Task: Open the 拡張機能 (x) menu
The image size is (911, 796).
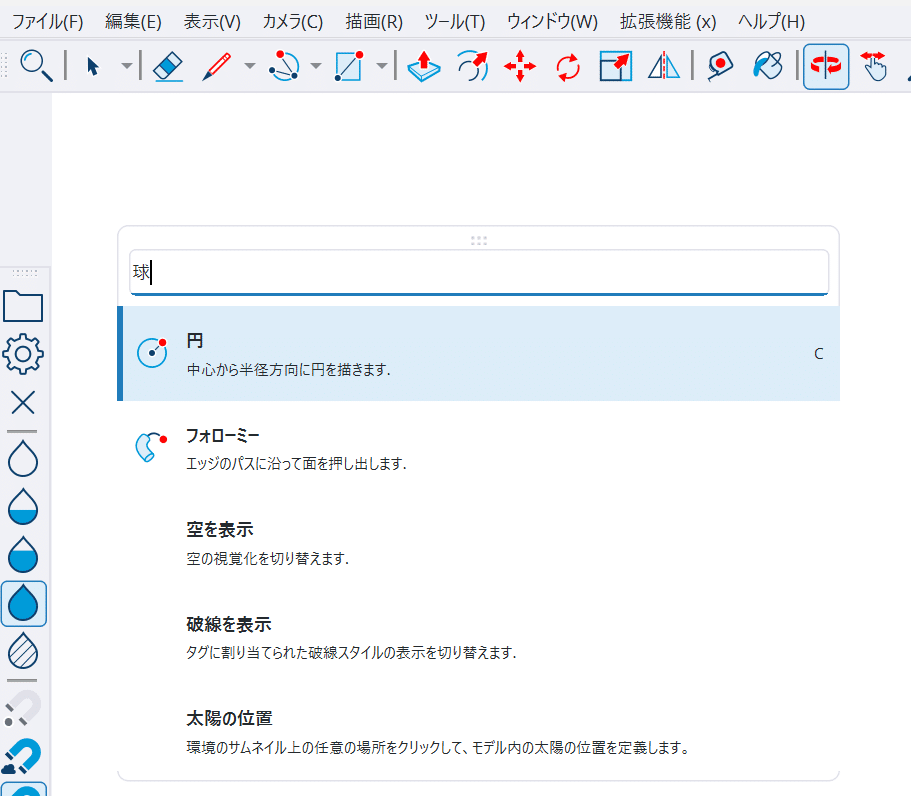Action: coord(668,22)
